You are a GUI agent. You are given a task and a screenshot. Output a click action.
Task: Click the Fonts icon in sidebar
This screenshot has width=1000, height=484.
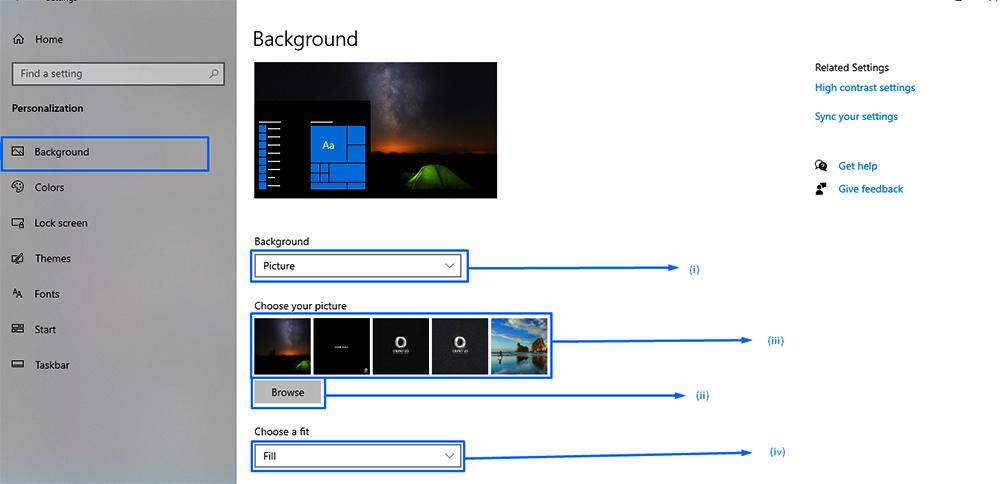[x=18, y=294]
